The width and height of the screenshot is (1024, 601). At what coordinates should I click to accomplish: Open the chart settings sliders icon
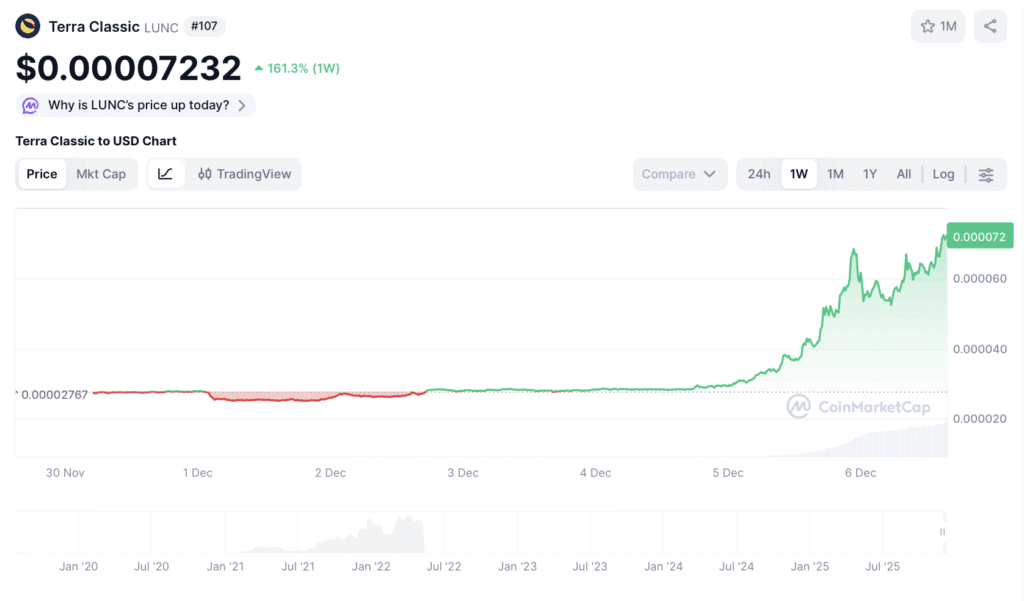click(x=985, y=174)
